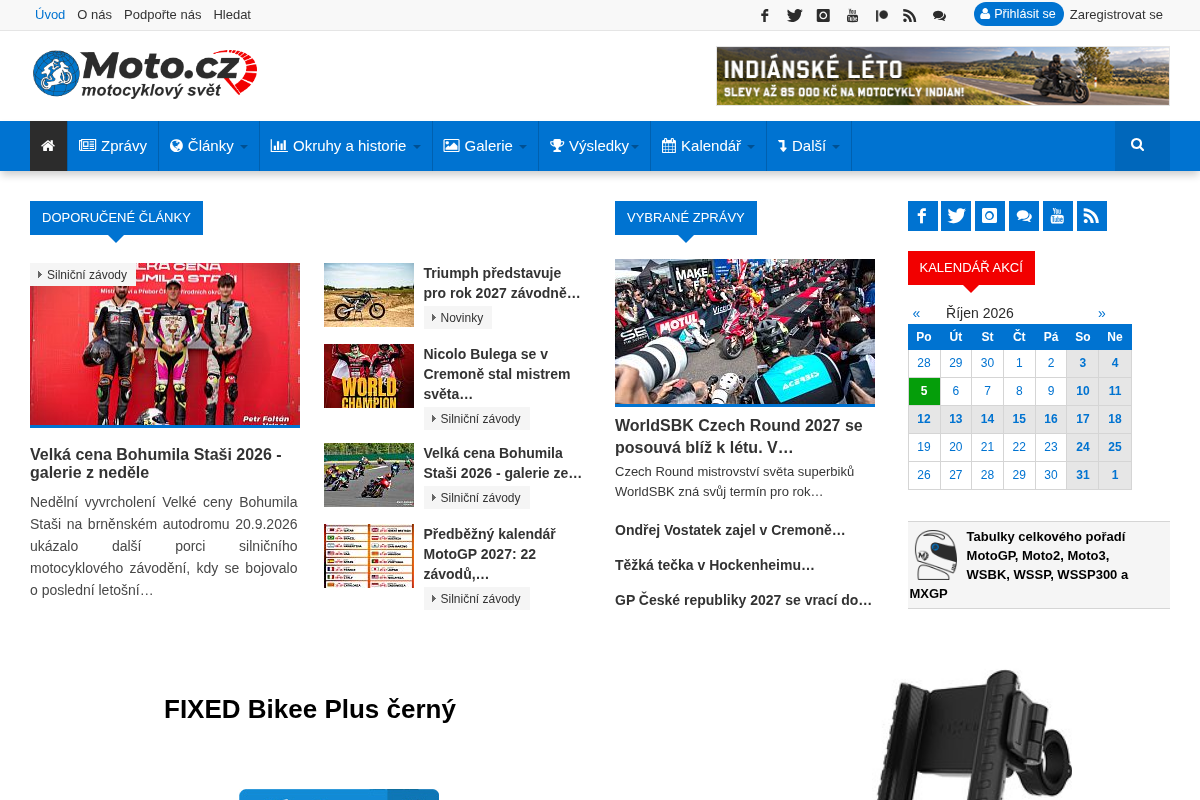Open the O nás top menu link
1200x800 pixels.
[95, 15]
